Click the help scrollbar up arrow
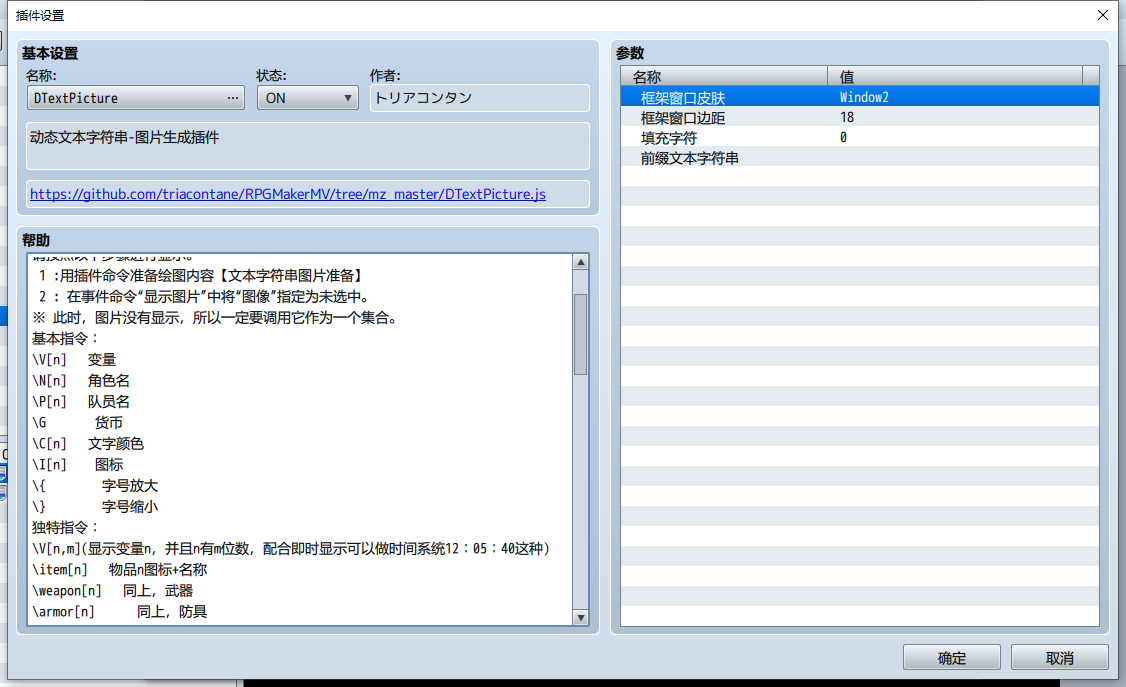The width and height of the screenshot is (1126, 687). (581, 262)
